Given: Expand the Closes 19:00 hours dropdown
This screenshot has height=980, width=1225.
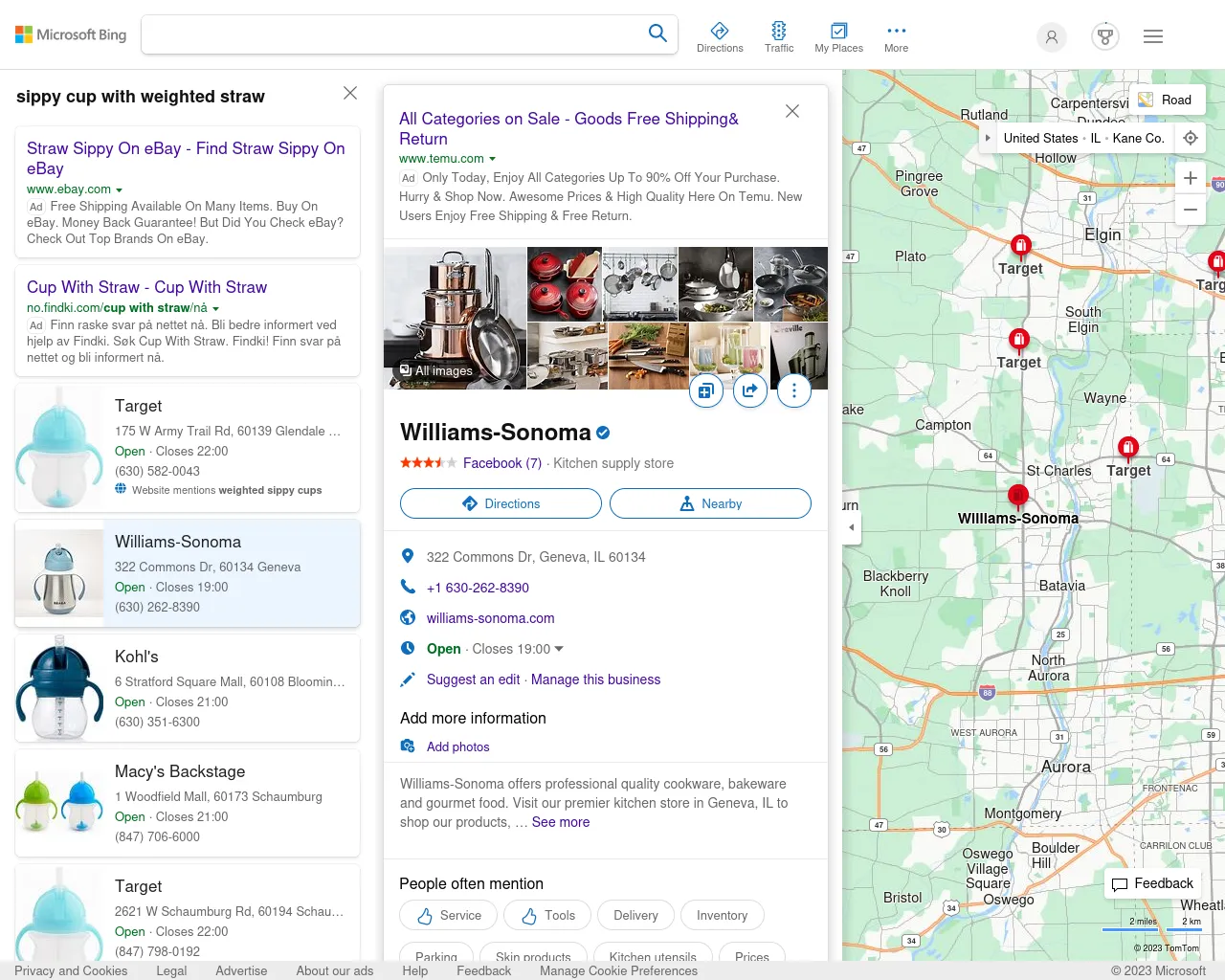Looking at the screenshot, I should pos(559,649).
